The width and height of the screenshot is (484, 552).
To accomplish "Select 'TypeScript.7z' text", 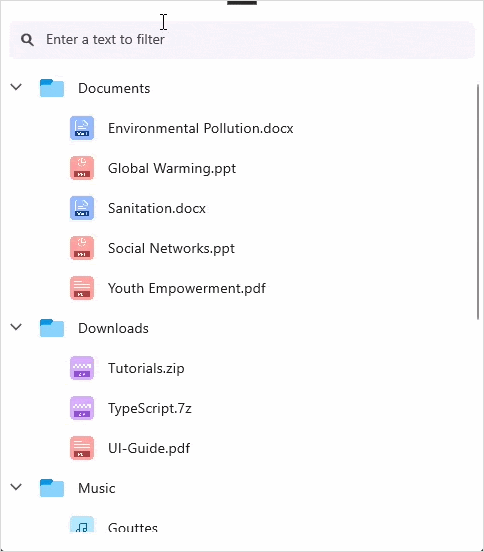I will (x=150, y=408).
